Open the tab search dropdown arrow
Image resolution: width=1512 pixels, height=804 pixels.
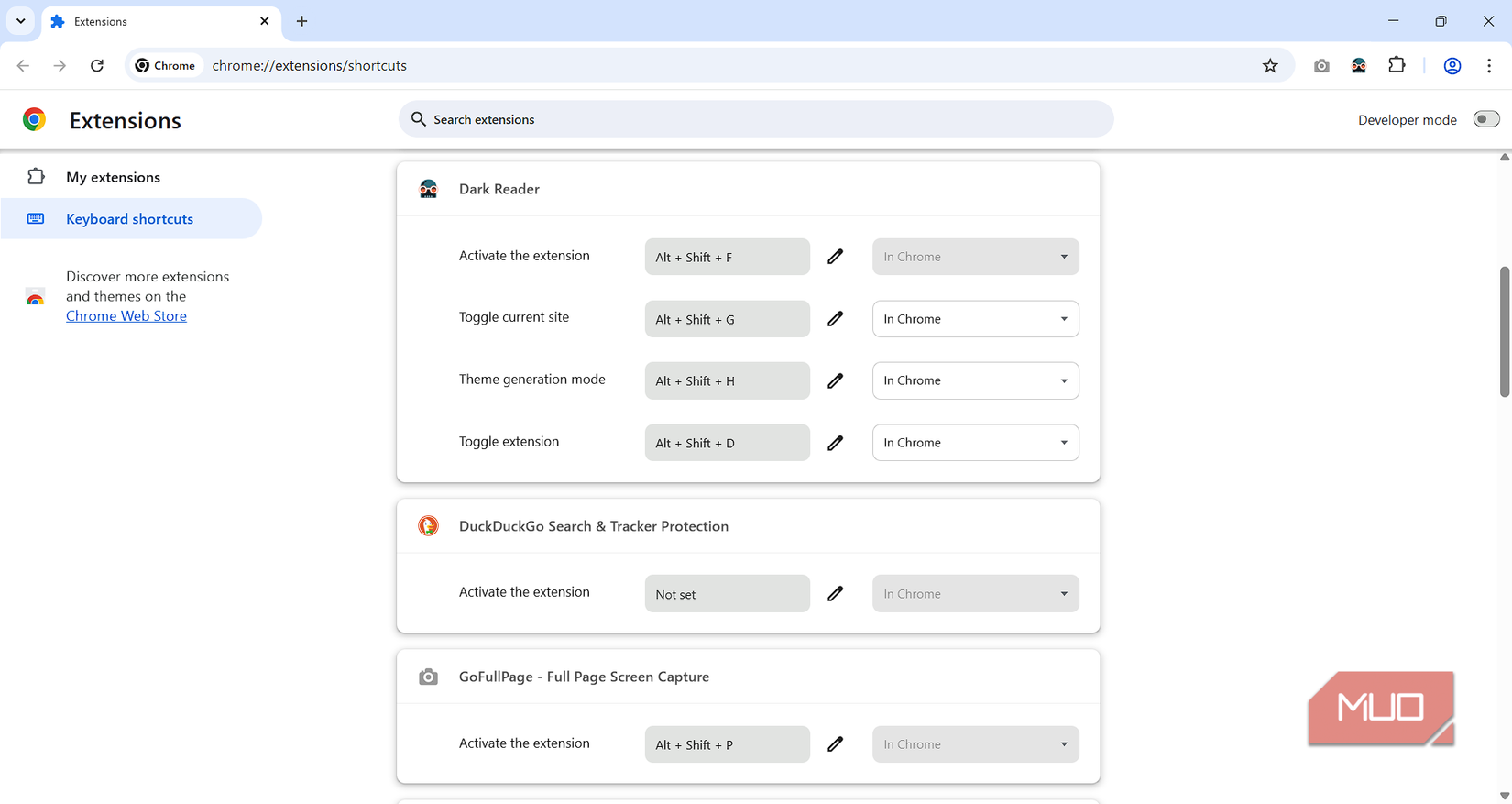[20, 21]
